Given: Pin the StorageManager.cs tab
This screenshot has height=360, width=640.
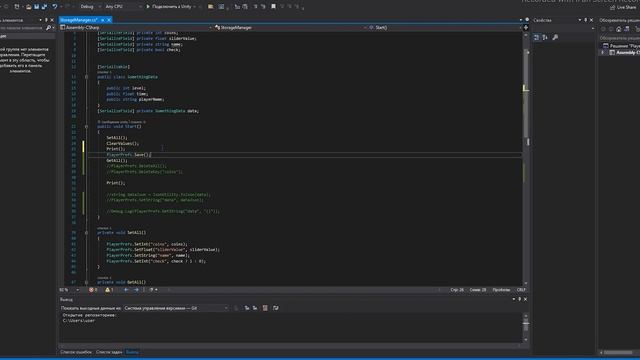Looking at the screenshot, I should (x=103, y=20).
